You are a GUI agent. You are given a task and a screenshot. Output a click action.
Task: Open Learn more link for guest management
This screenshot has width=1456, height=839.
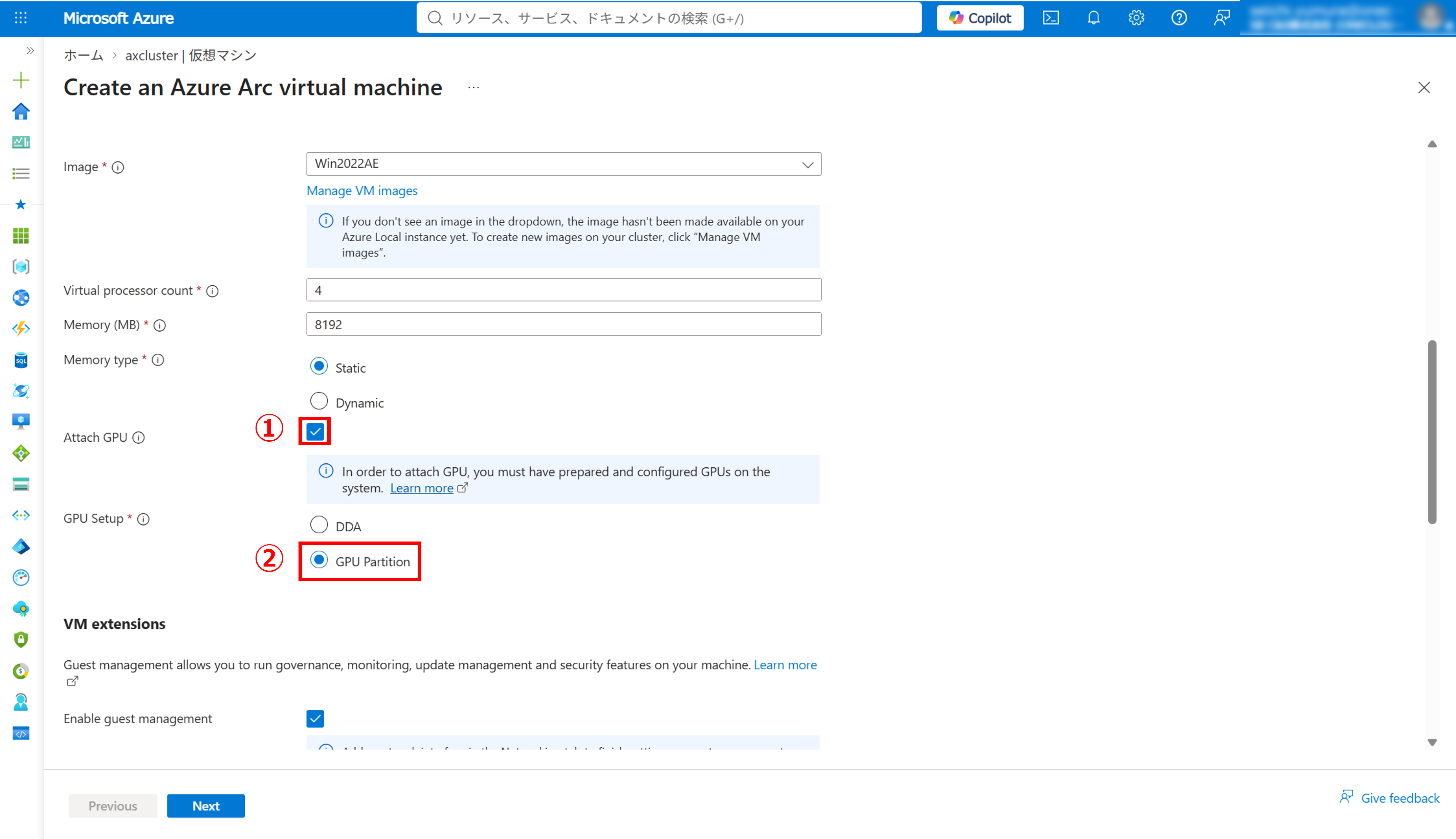point(785,665)
